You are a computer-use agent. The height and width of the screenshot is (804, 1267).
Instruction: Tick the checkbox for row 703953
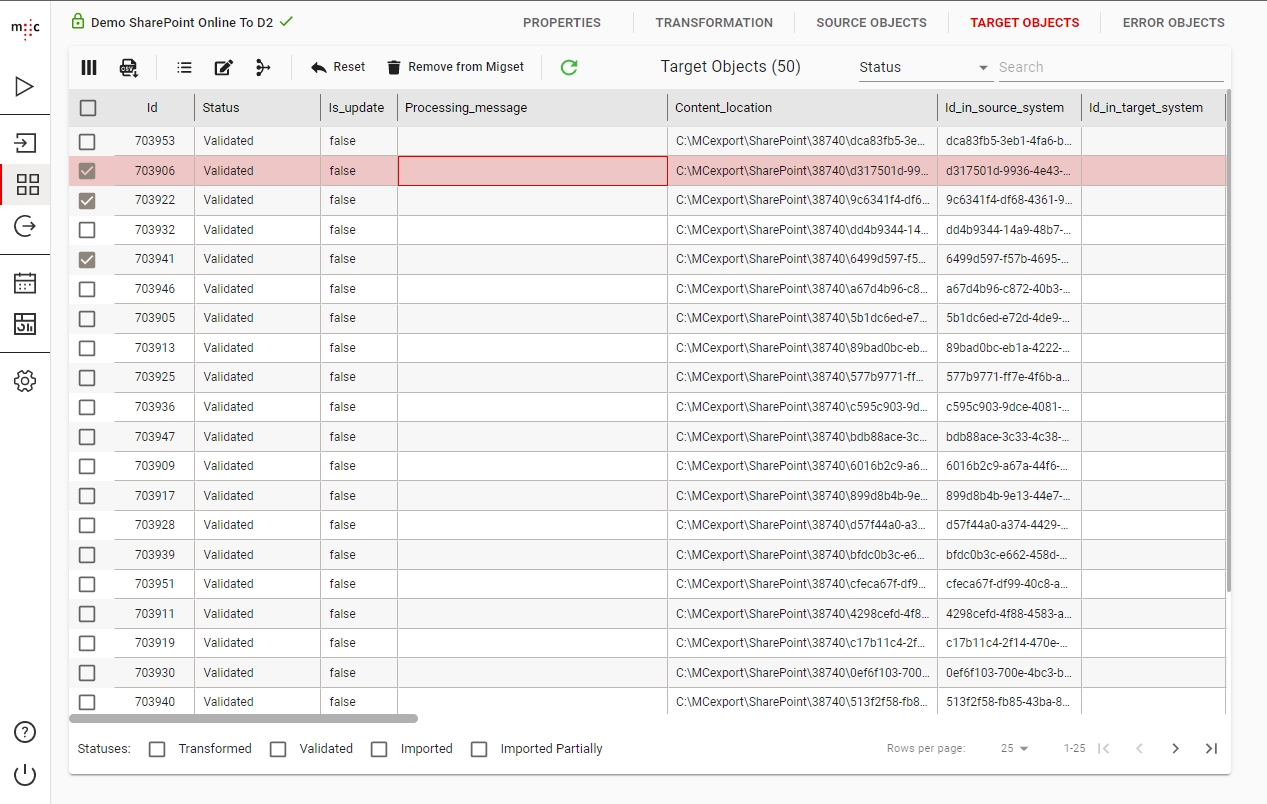click(x=88, y=141)
